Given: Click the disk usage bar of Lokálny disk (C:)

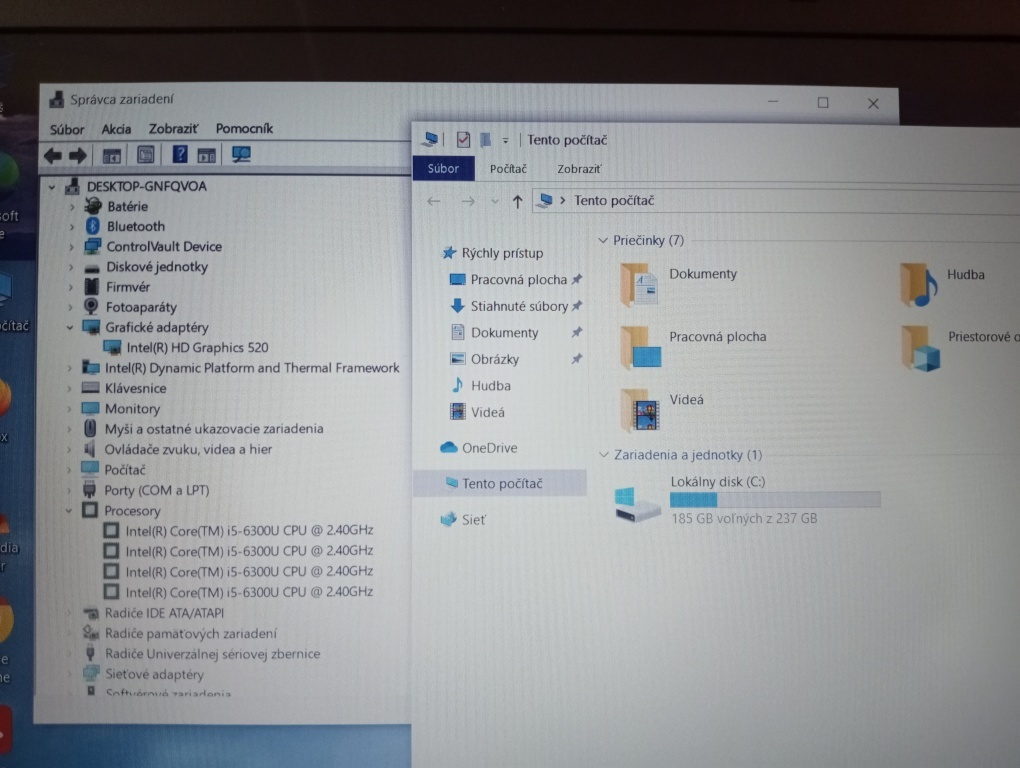Looking at the screenshot, I should pyautogui.click(x=775, y=499).
